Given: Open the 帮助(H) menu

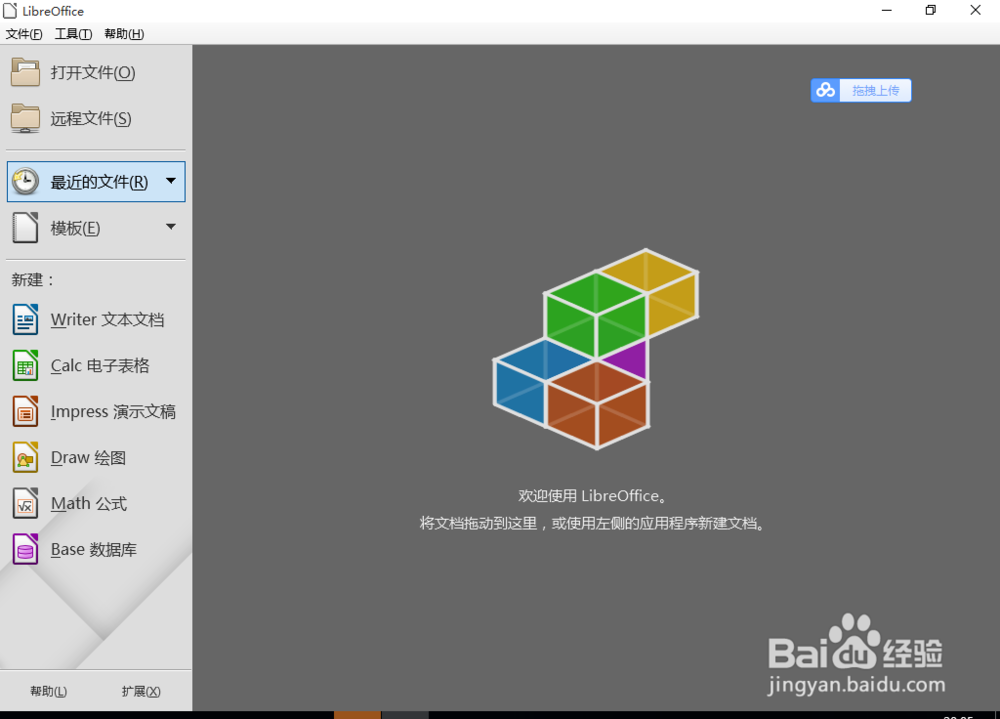Looking at the screenshot, I should coord(124,34).
